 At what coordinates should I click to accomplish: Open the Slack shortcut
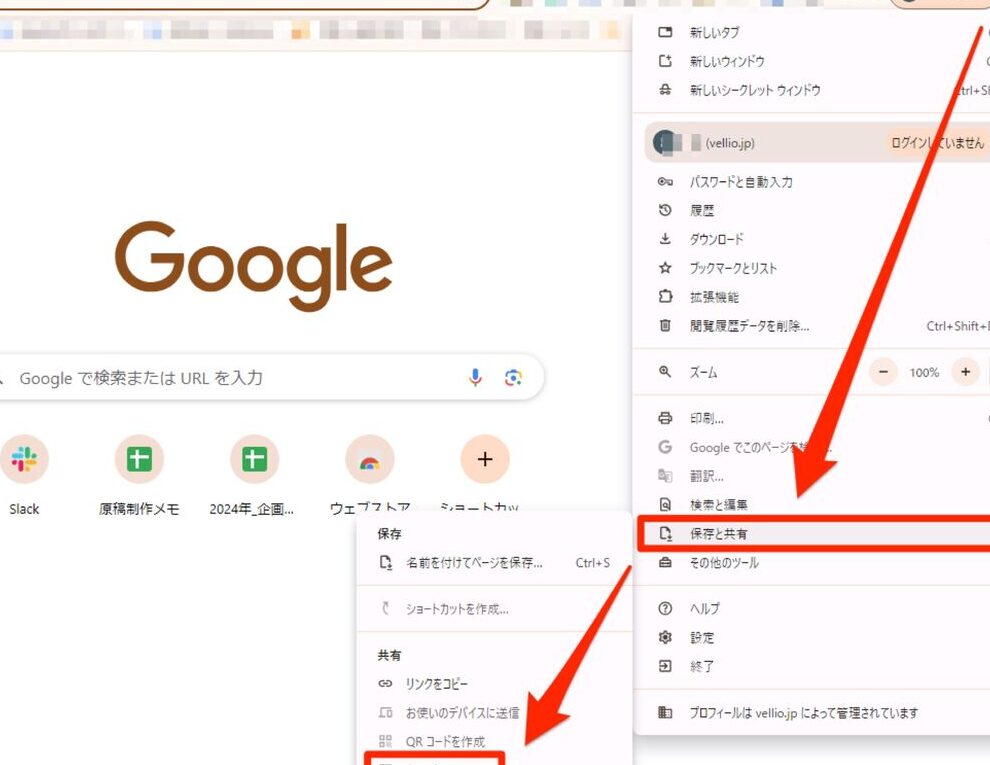pos(24,459)
